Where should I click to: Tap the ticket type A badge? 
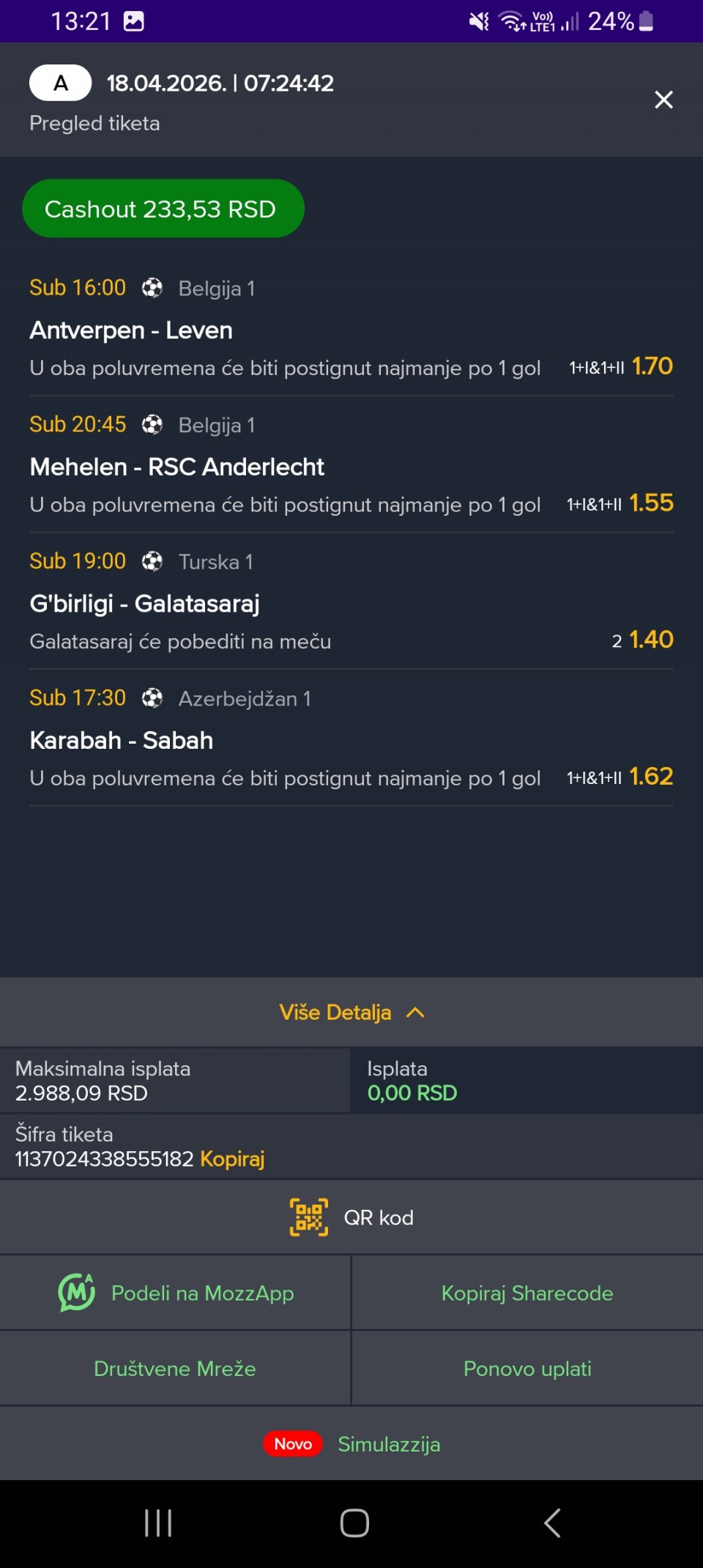point(61,83)
